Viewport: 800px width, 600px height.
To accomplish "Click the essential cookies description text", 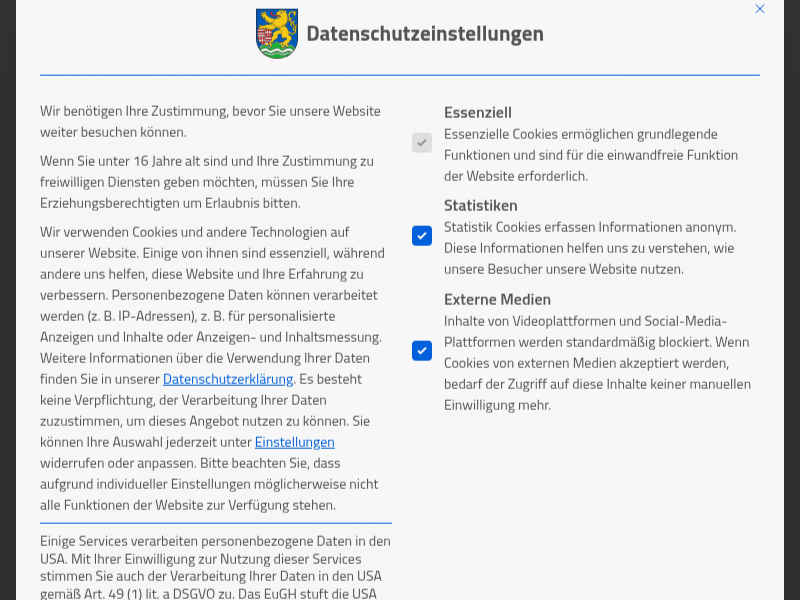I will (590, 155).
